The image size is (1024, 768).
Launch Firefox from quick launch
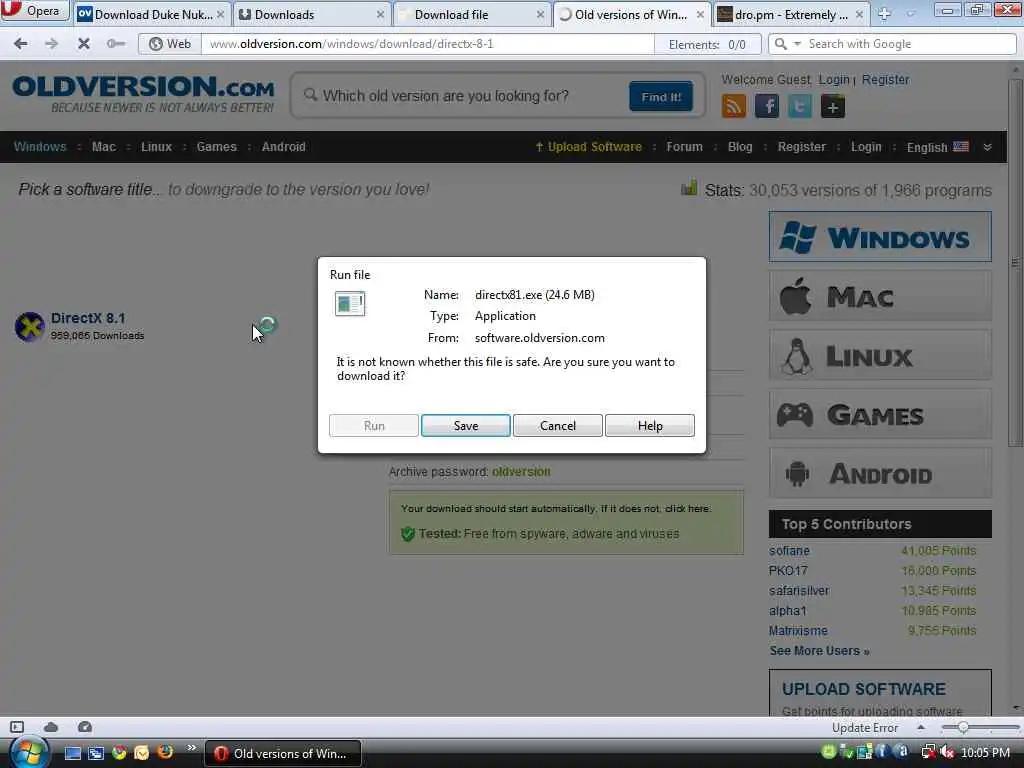pos(165,752)
